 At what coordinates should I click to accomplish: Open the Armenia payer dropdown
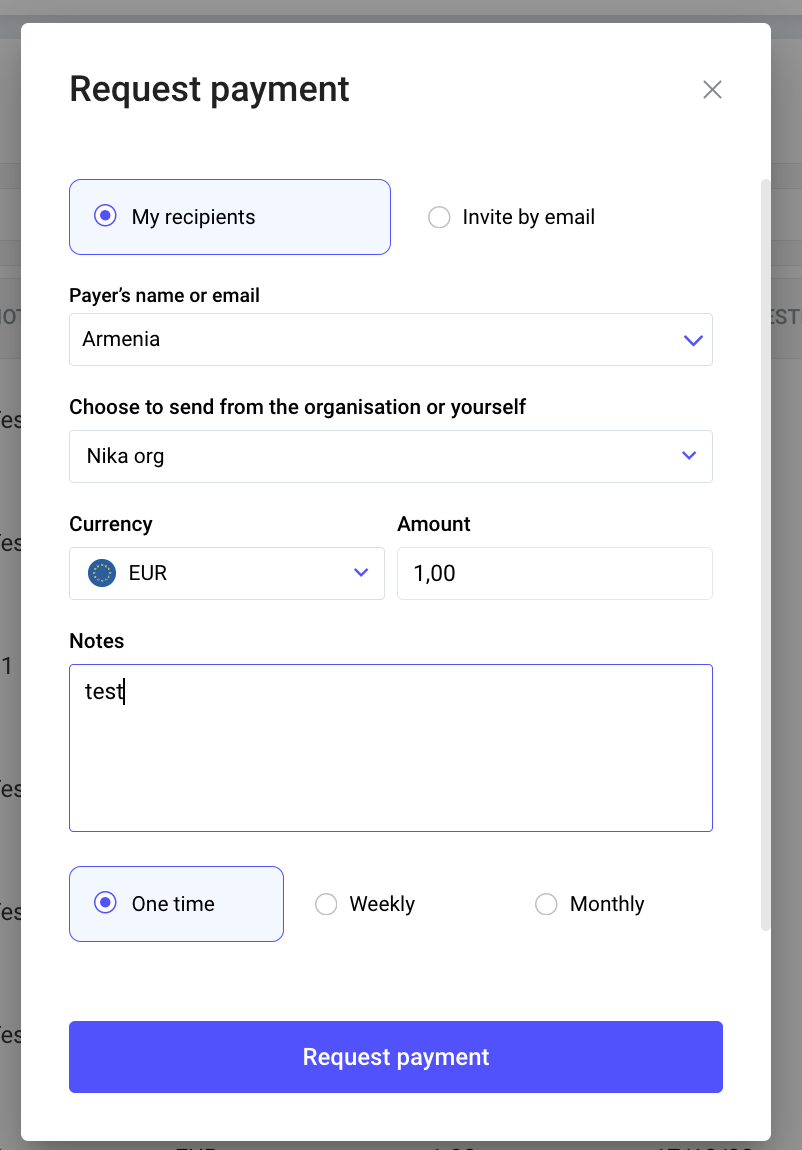[390, 340]
